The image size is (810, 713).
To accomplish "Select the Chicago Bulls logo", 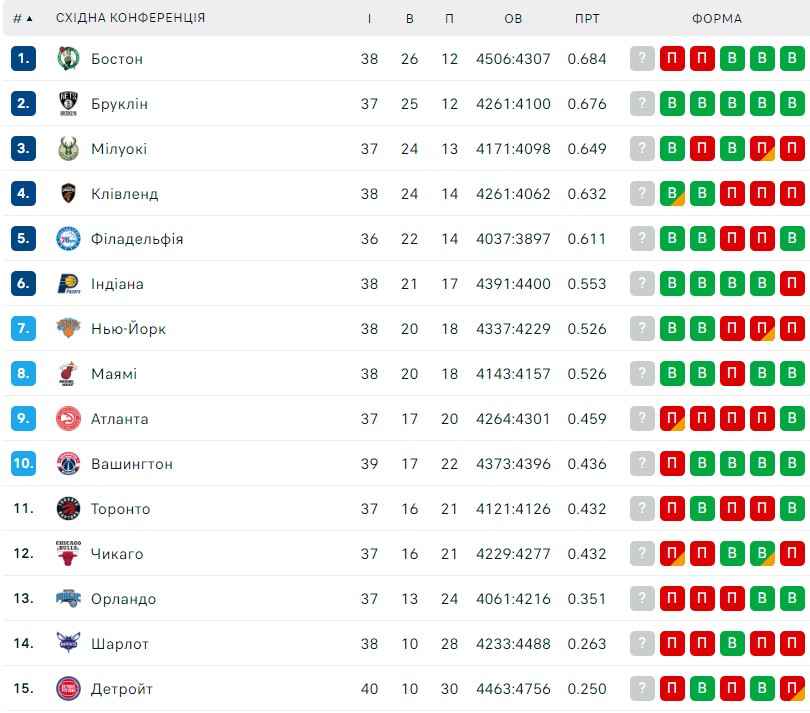I will point(68,553).
